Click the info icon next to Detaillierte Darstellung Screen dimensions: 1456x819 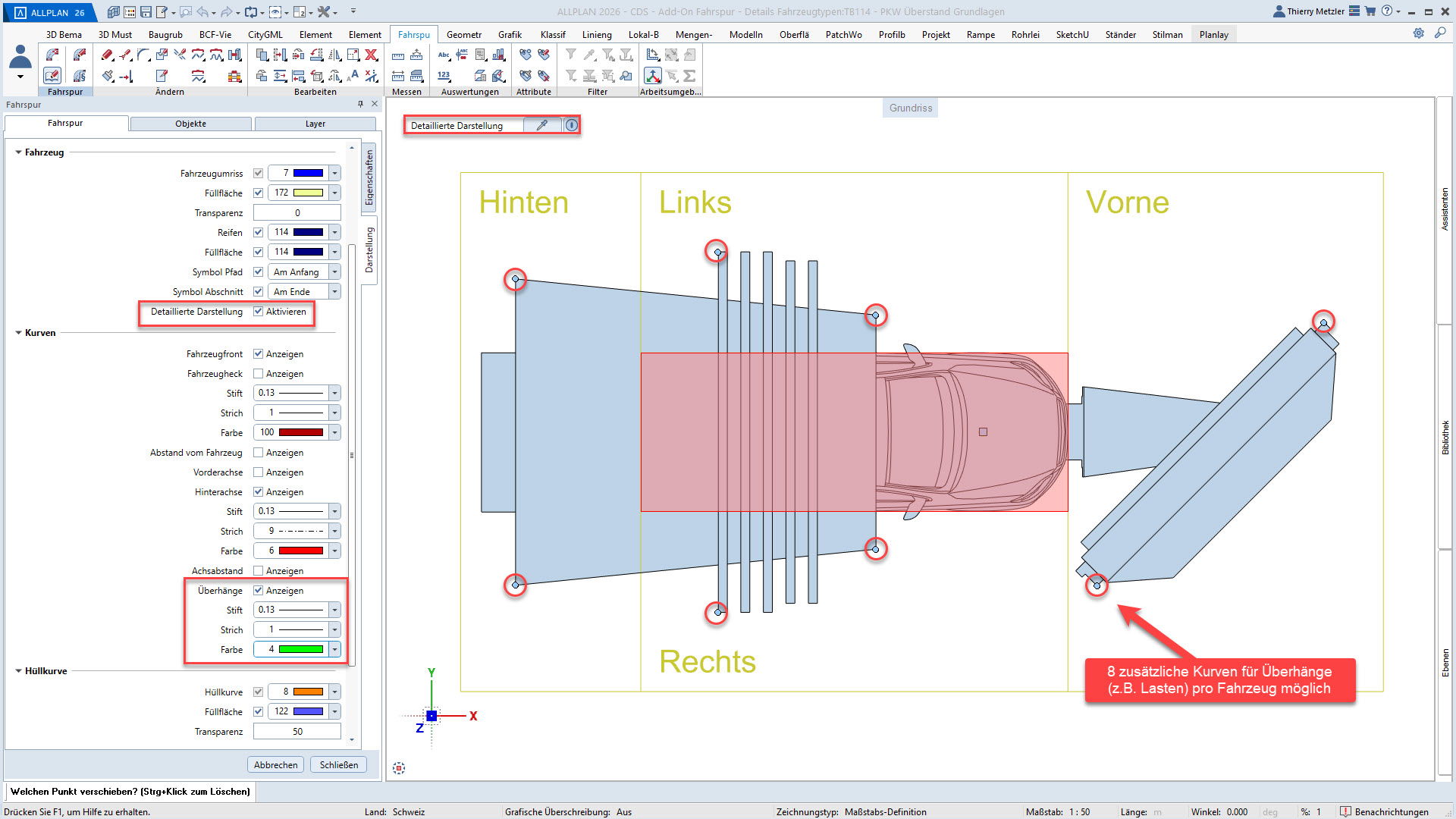coord(572,125)
